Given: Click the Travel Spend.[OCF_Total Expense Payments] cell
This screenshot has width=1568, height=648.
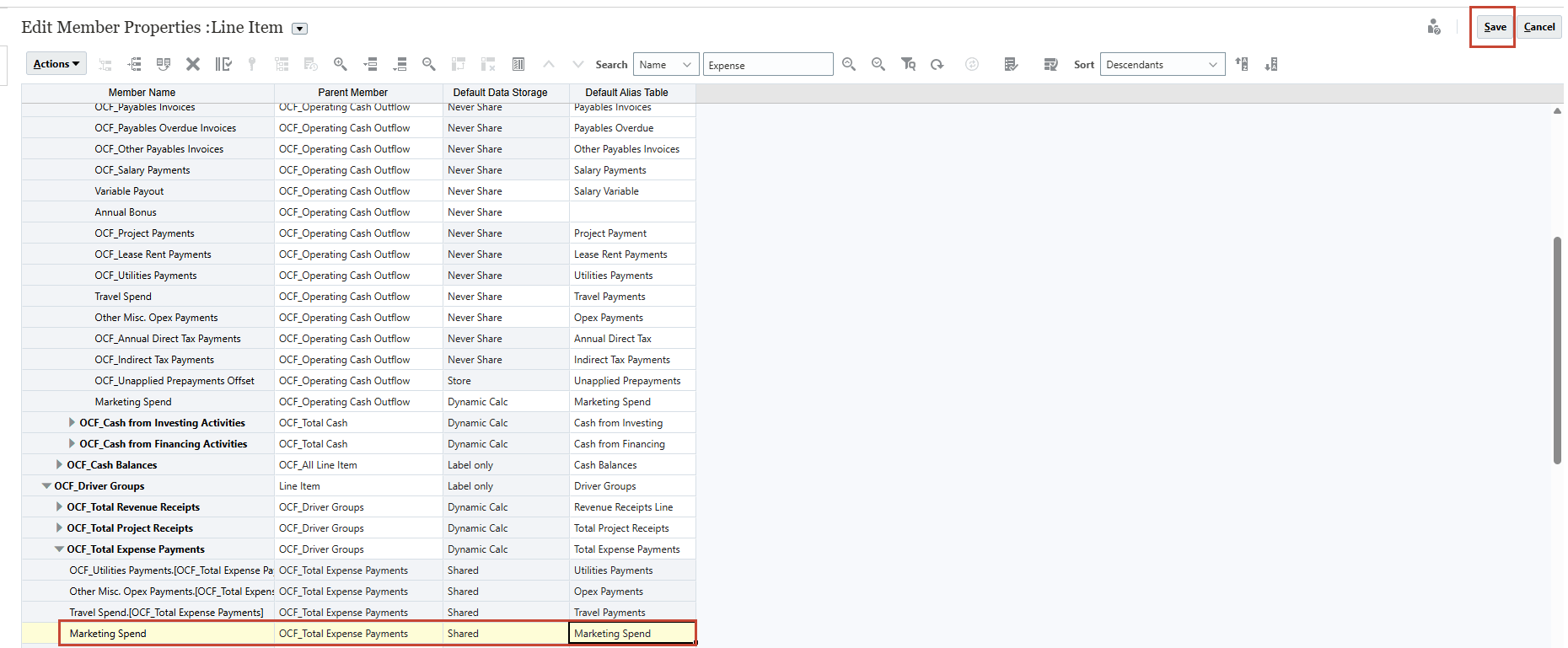Looking at the screenshot, I should pyautogui.click(x=148, y=613).
